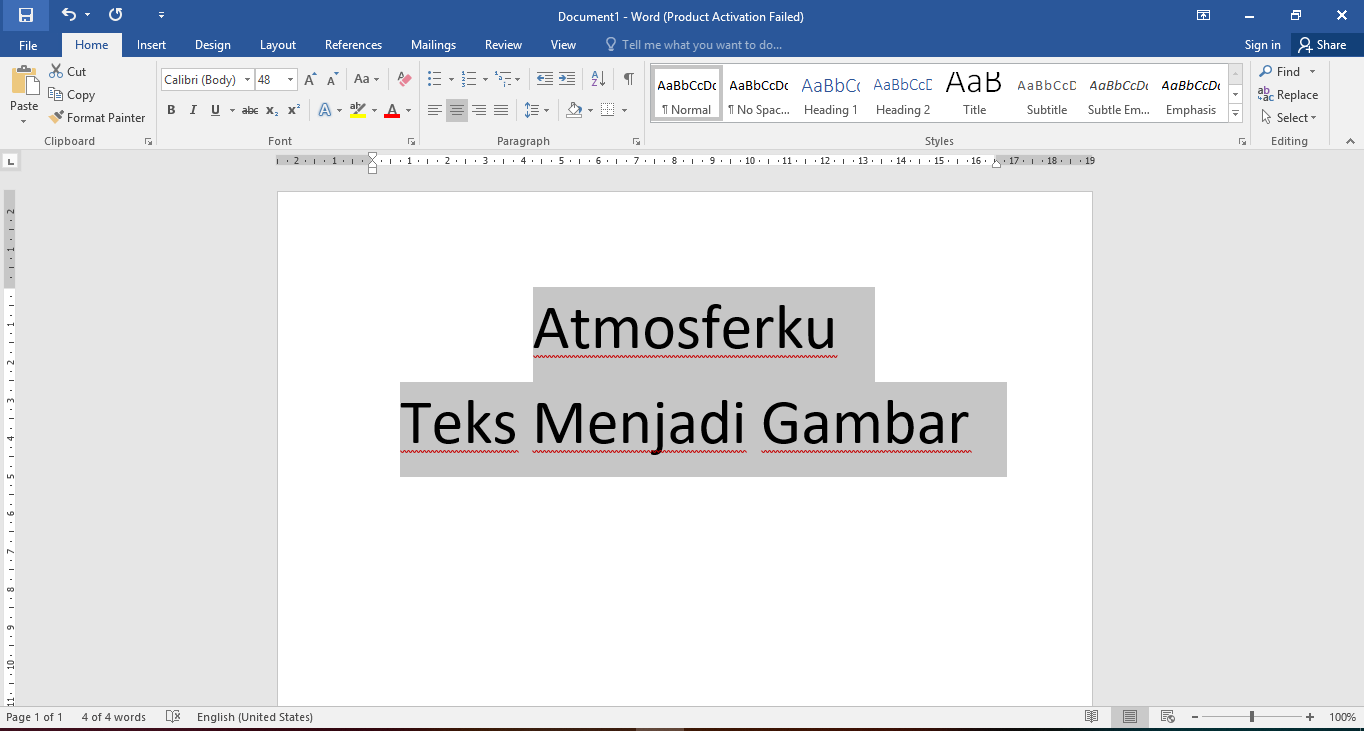Click the Save icon in the title bar
Image resolution: width=1364 pixels, height=731 pixels.
(26, 15)
